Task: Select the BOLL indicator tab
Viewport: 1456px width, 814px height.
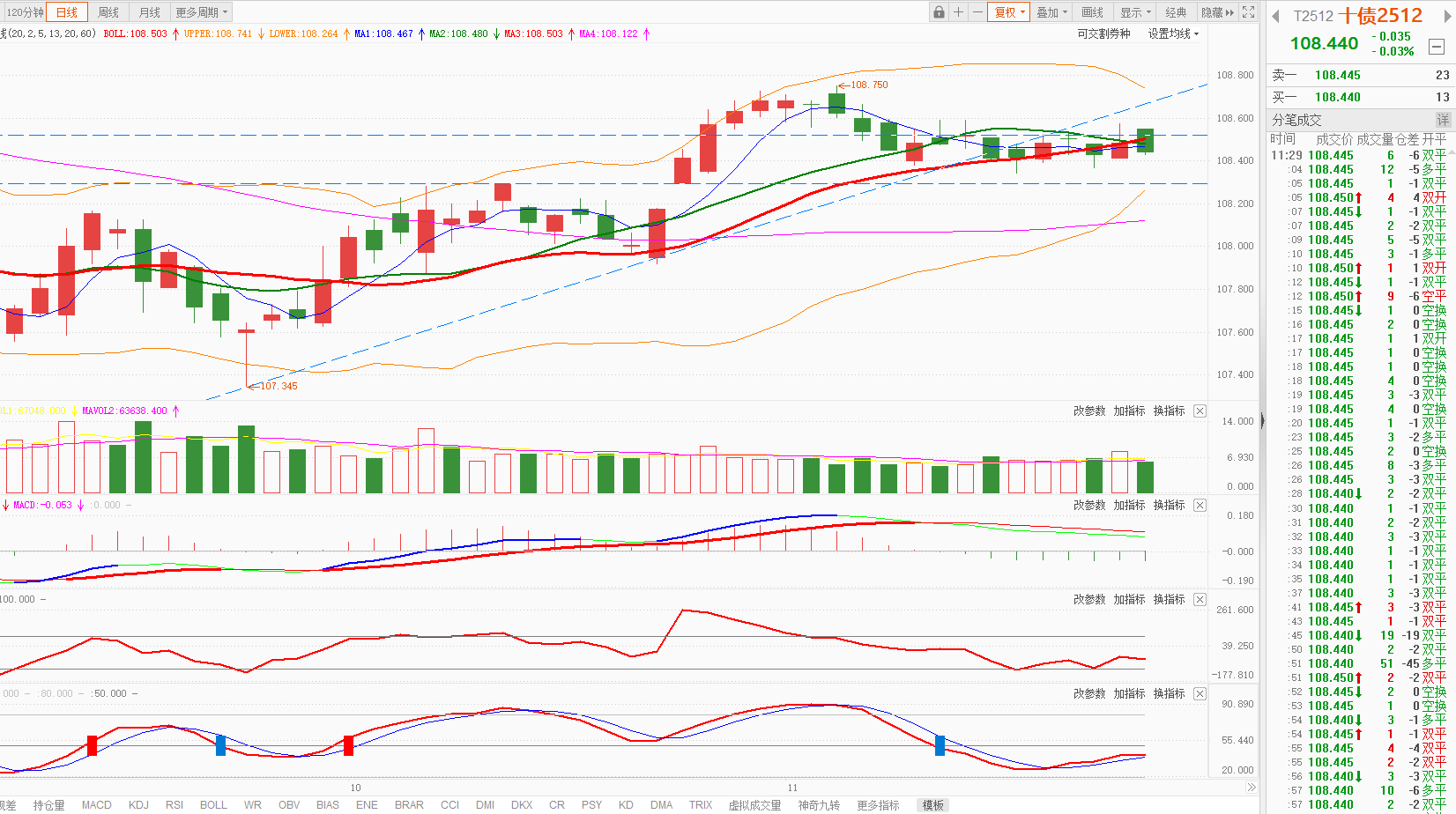Action: [x=213, y=805]
